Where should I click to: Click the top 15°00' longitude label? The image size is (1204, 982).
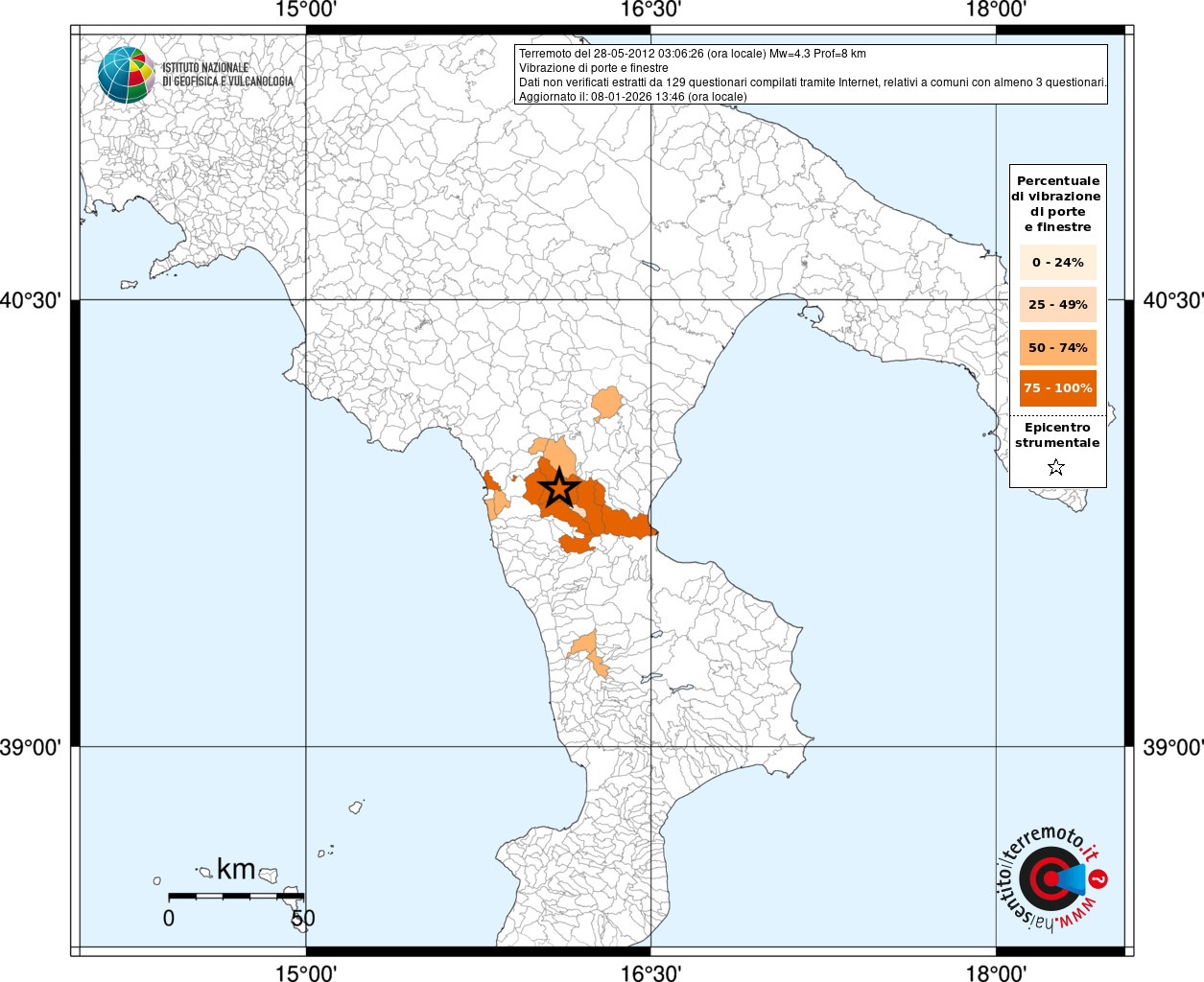pos(306,10)
